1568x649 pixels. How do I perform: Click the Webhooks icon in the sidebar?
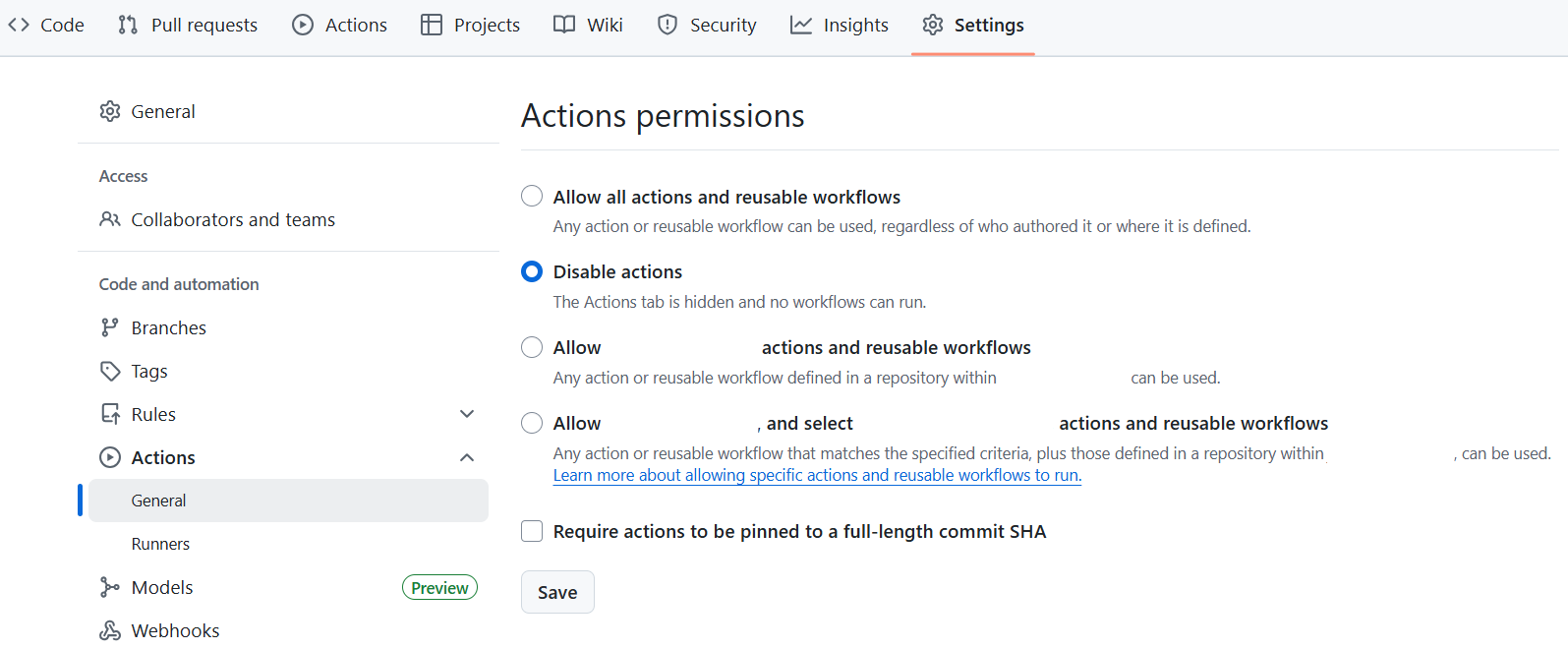coord(110,629)
